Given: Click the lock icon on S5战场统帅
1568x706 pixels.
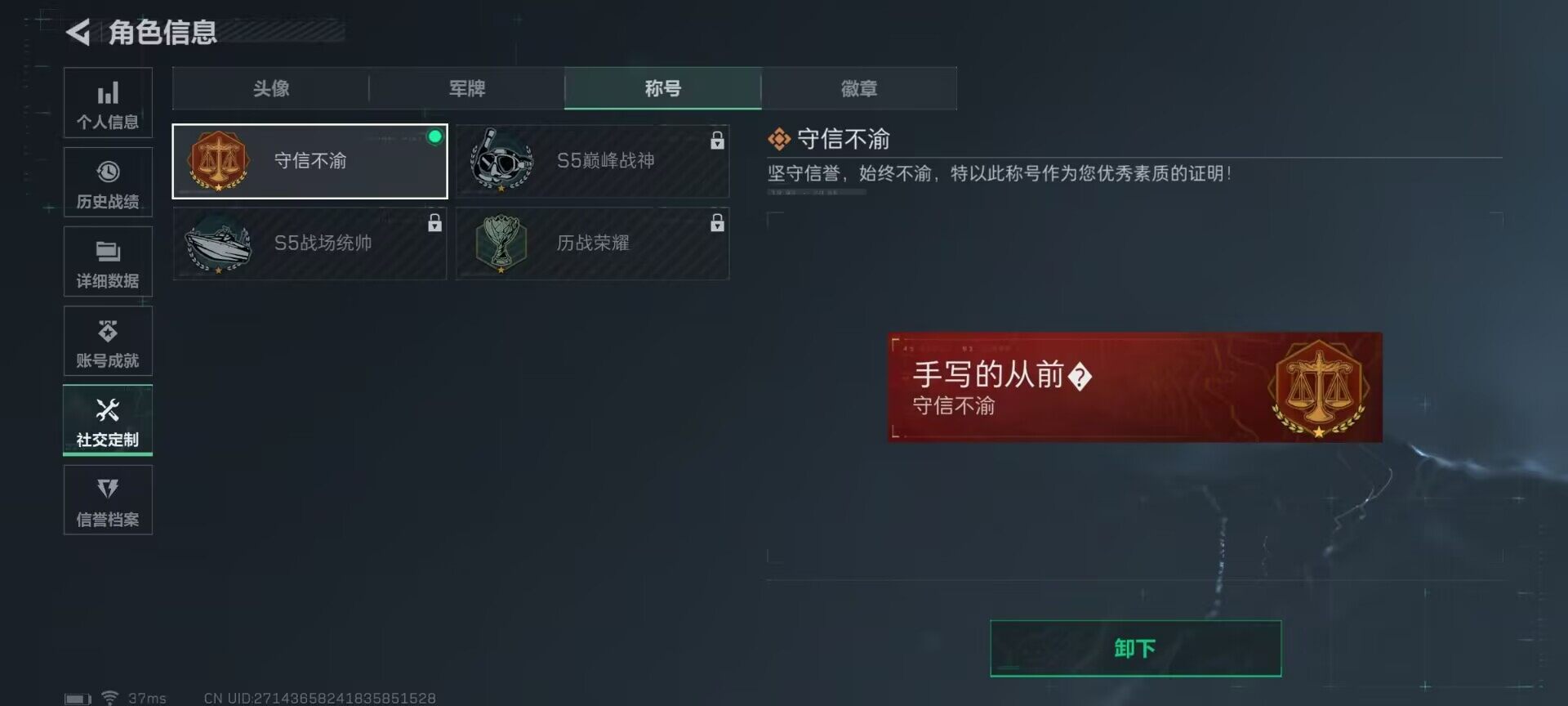Looking at the screenshot, I should click(x=434, y=222).
